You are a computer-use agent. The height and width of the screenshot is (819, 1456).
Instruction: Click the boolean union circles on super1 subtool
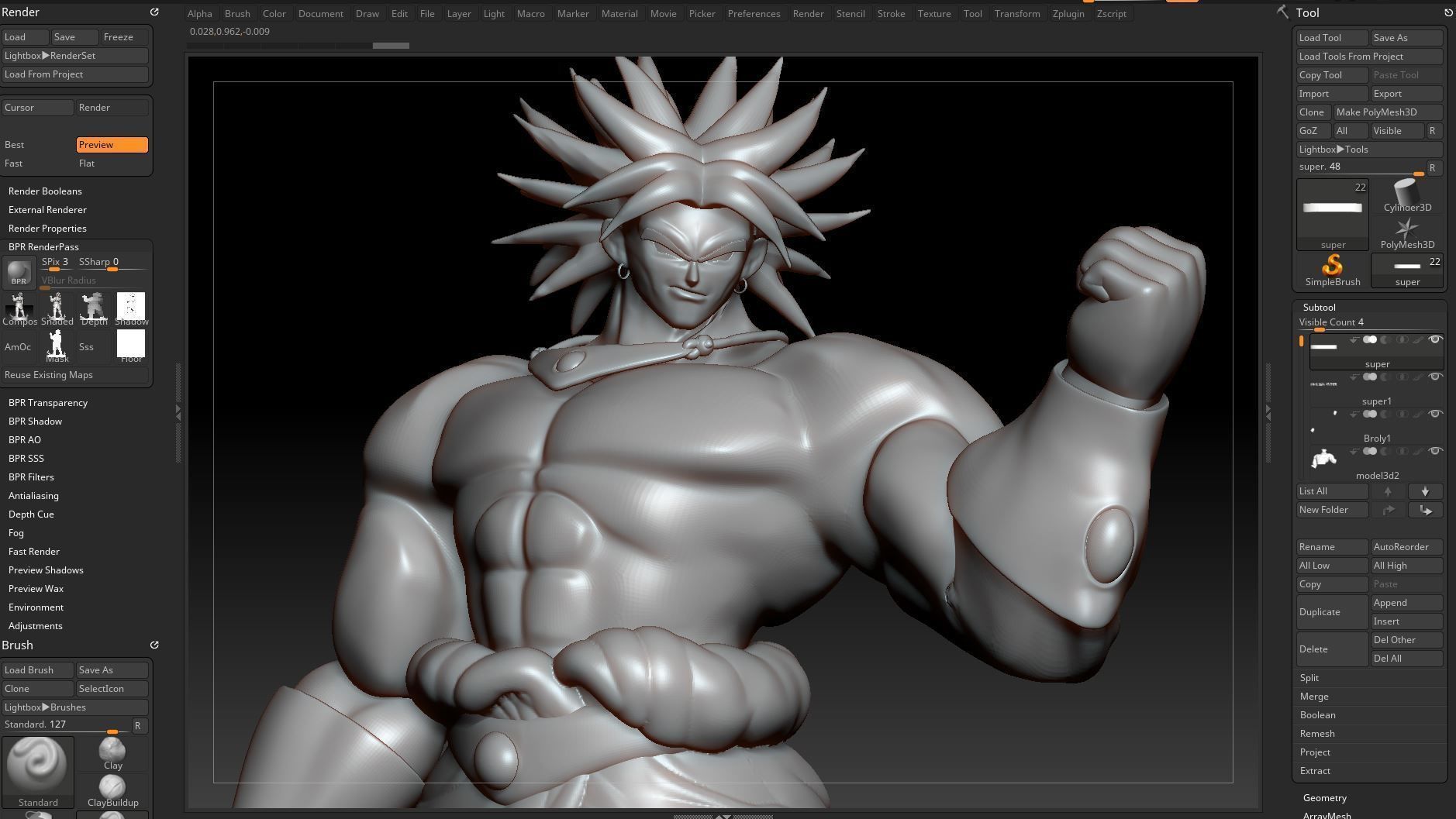[x=1370, y=377]
